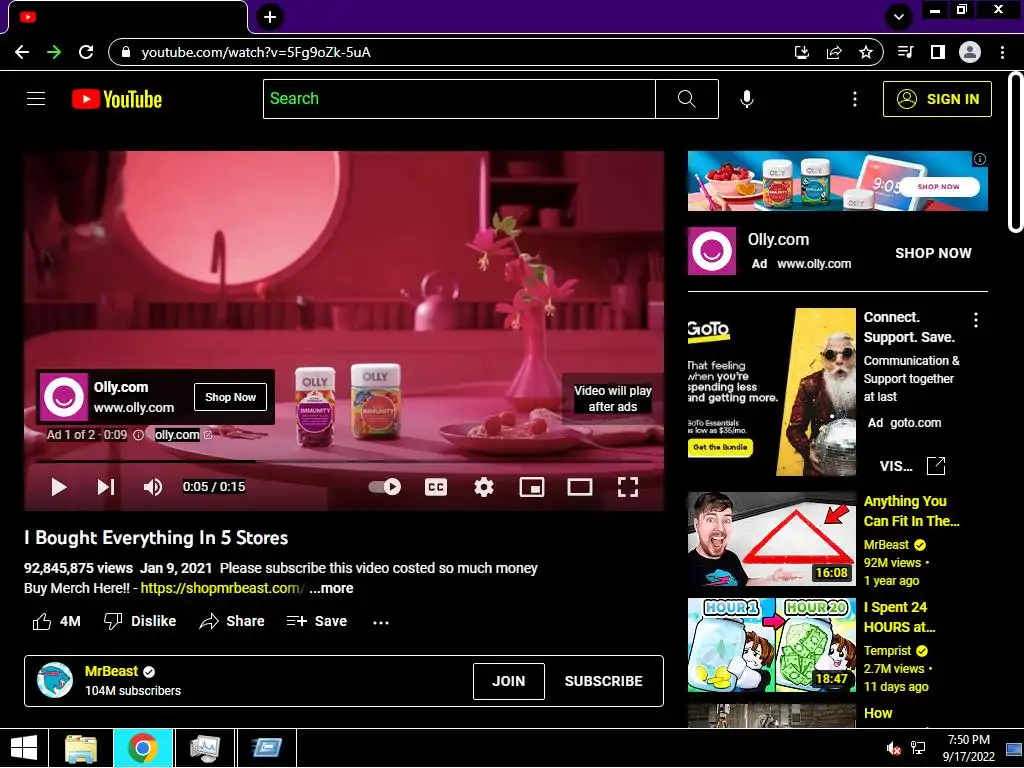Open YouTube settings three-dot menu

(x=854, y=99)
